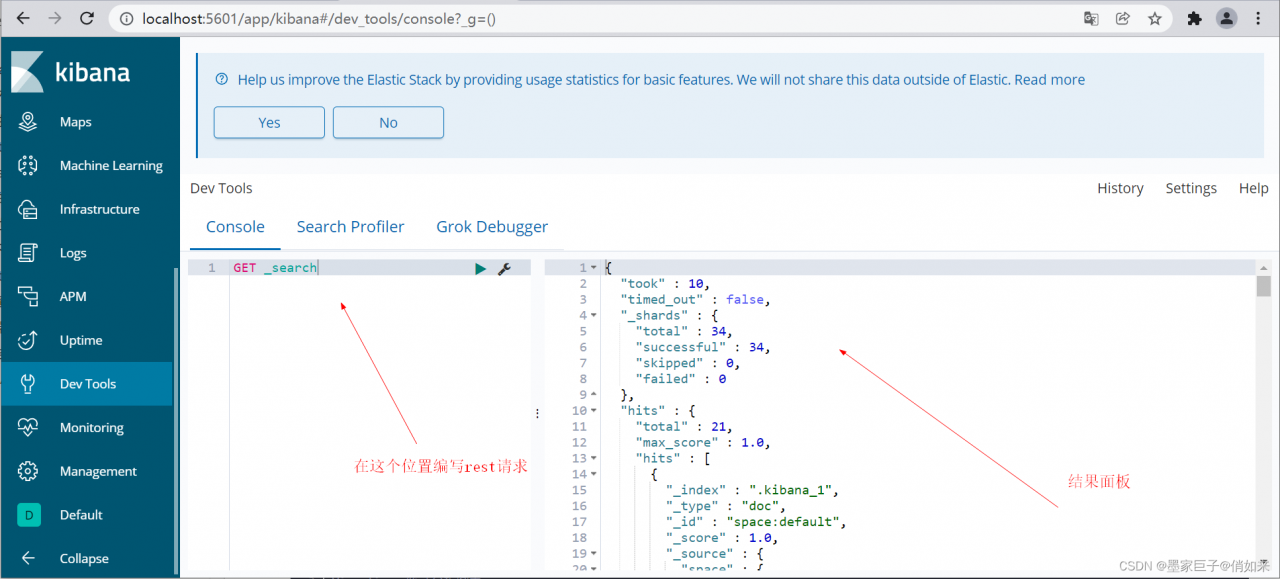Click the browser forward arrow
Screen dimensions: 1280x579
(x=55, y=18)
